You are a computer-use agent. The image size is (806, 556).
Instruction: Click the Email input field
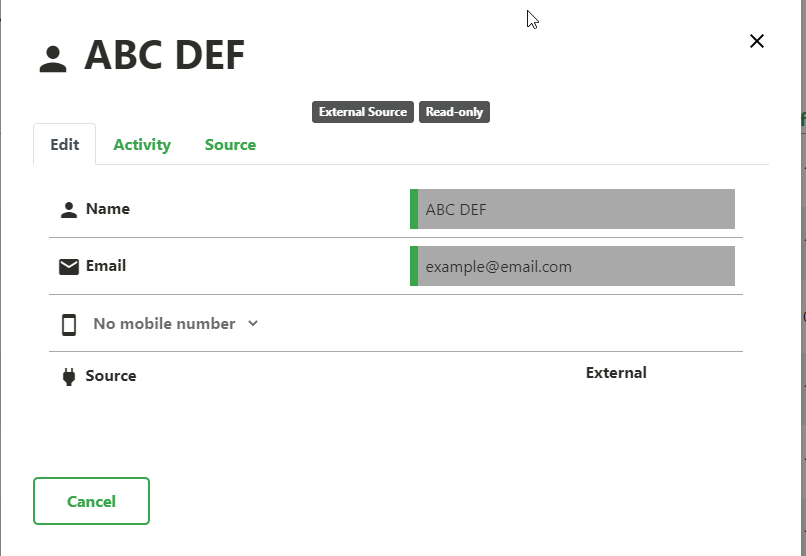(573, 266)
